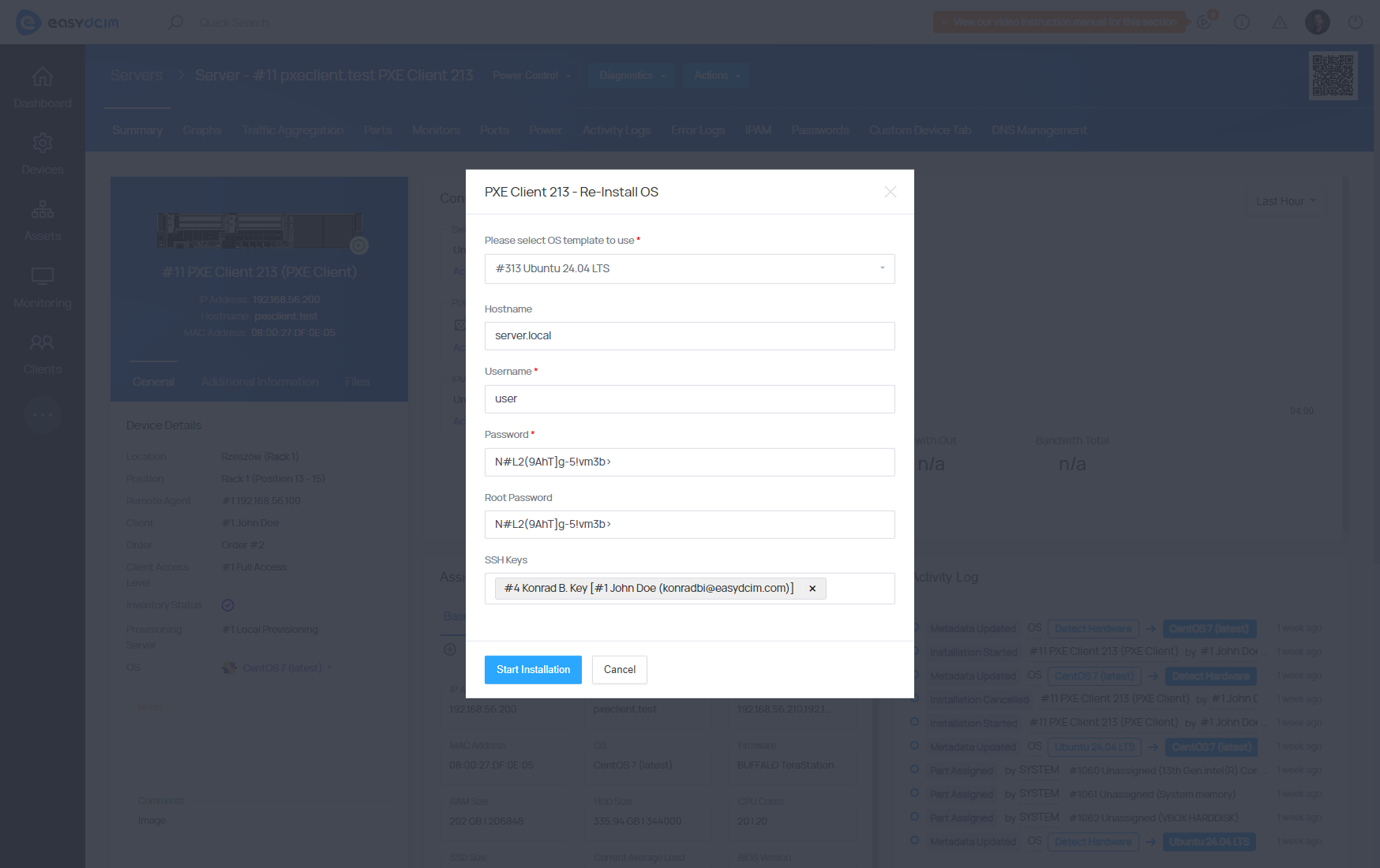The height and width of the screenshot is (868, 1380).
Task: Click the QR code thumbnail
Action: [x=1333, y=76]
